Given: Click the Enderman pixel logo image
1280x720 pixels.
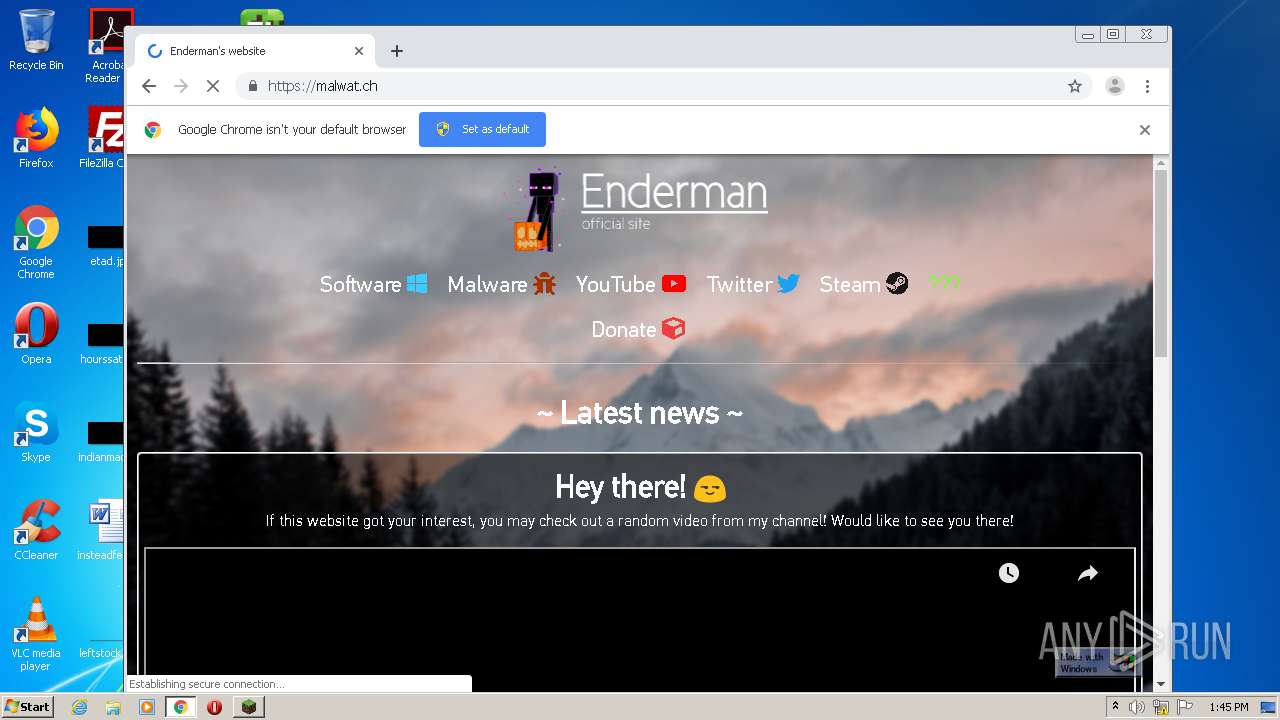Looking at the screenshot, I should pos(537,210).
